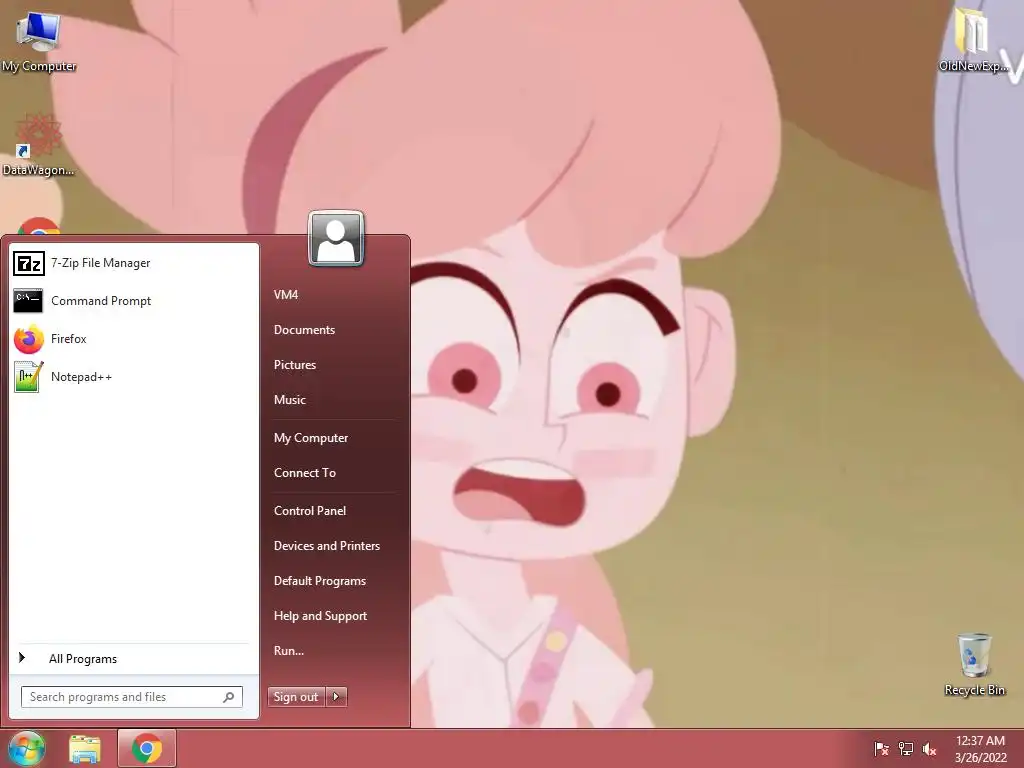
Task: Open Connect To from Start menu
Action: [x=305, y=473]
